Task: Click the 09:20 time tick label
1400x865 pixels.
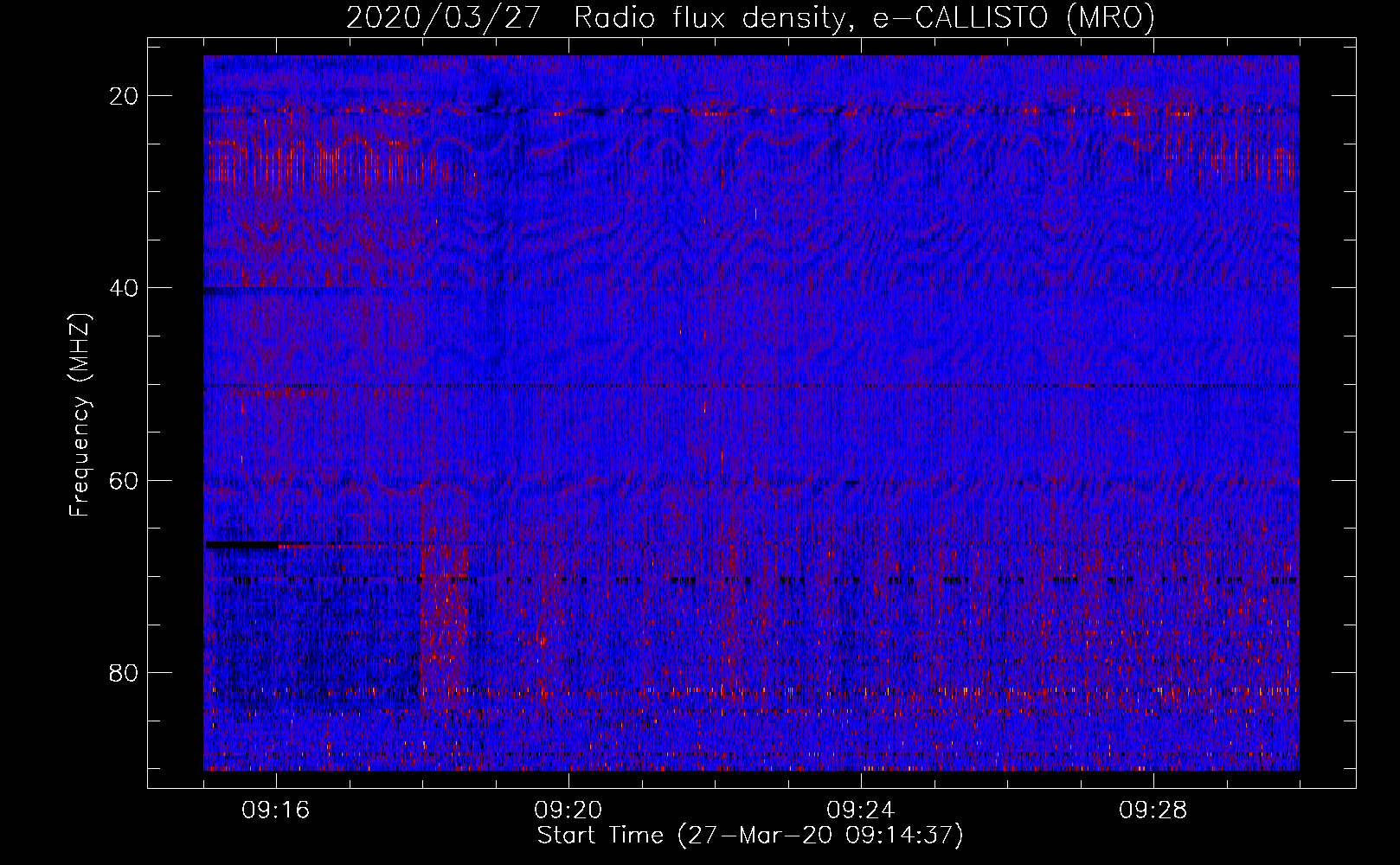Action: point(568,811)
